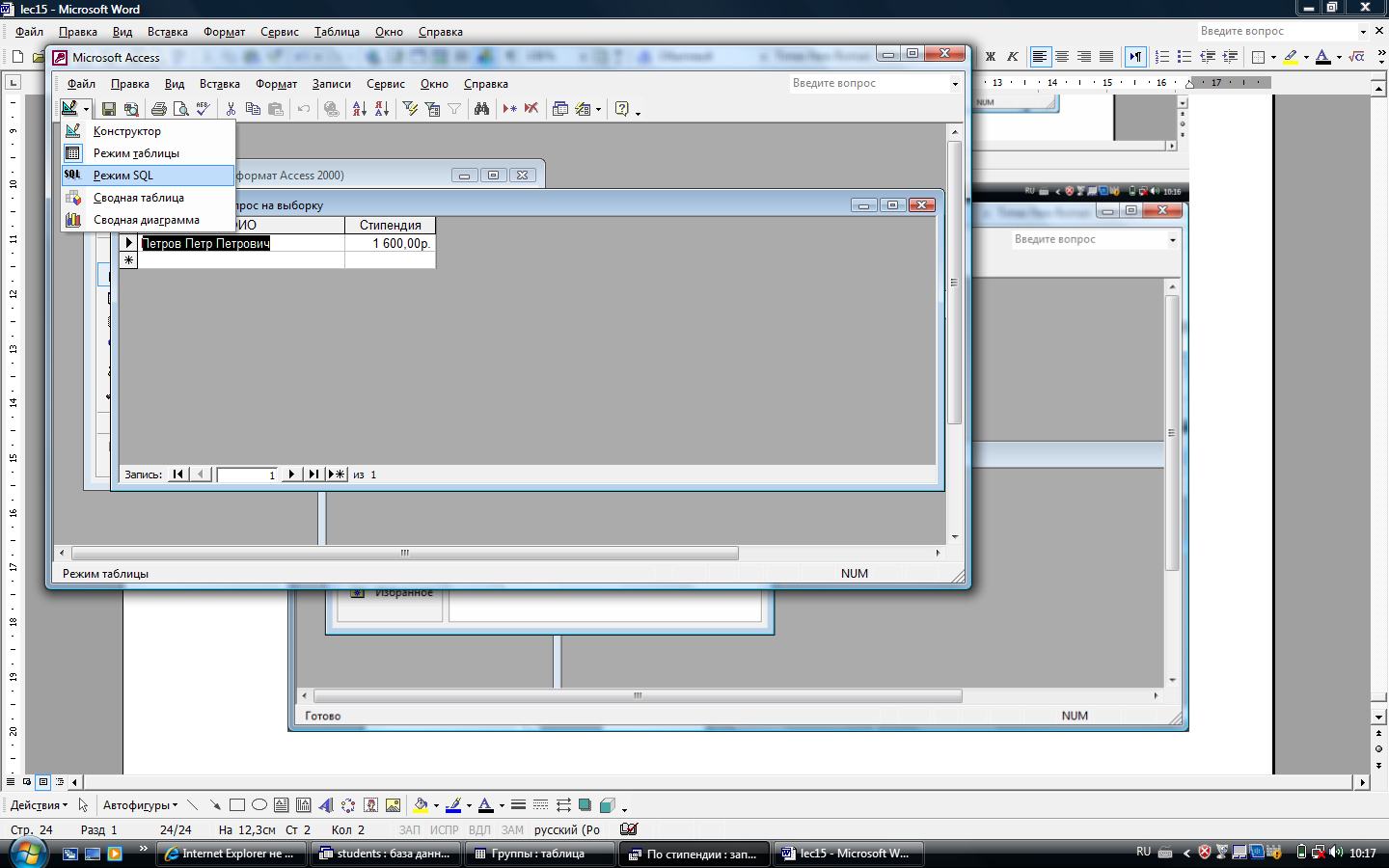
Task: Switch to Сводная диаграмма view
Action: coord(148,220)
